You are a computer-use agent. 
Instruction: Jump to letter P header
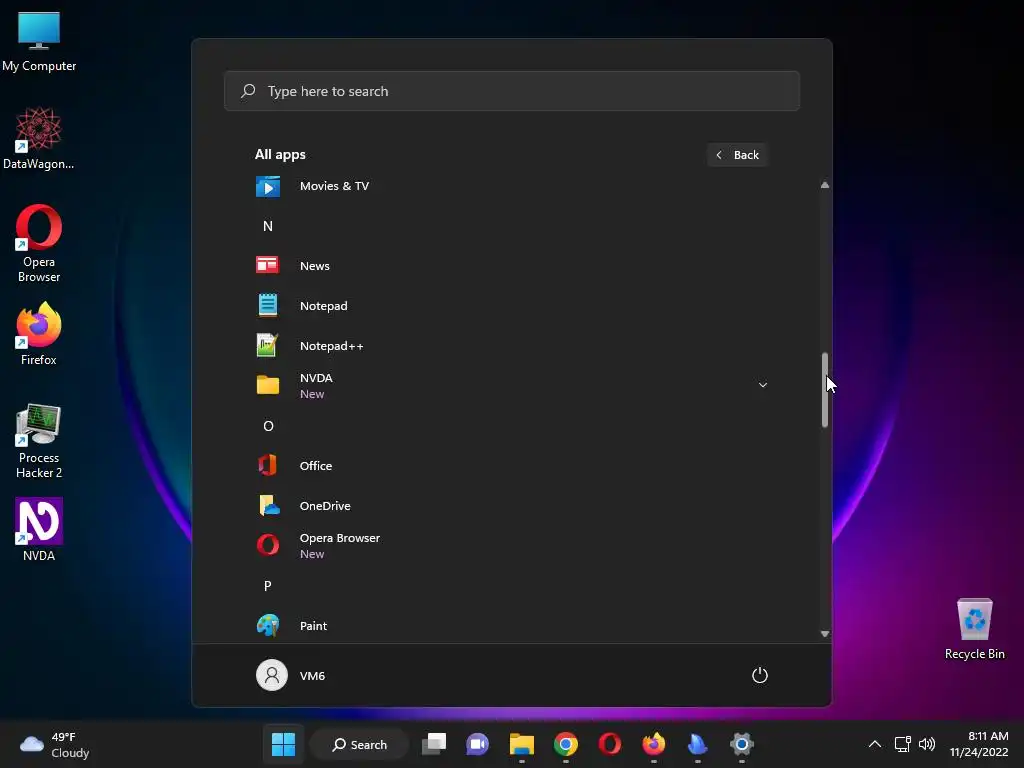point(268,586)
